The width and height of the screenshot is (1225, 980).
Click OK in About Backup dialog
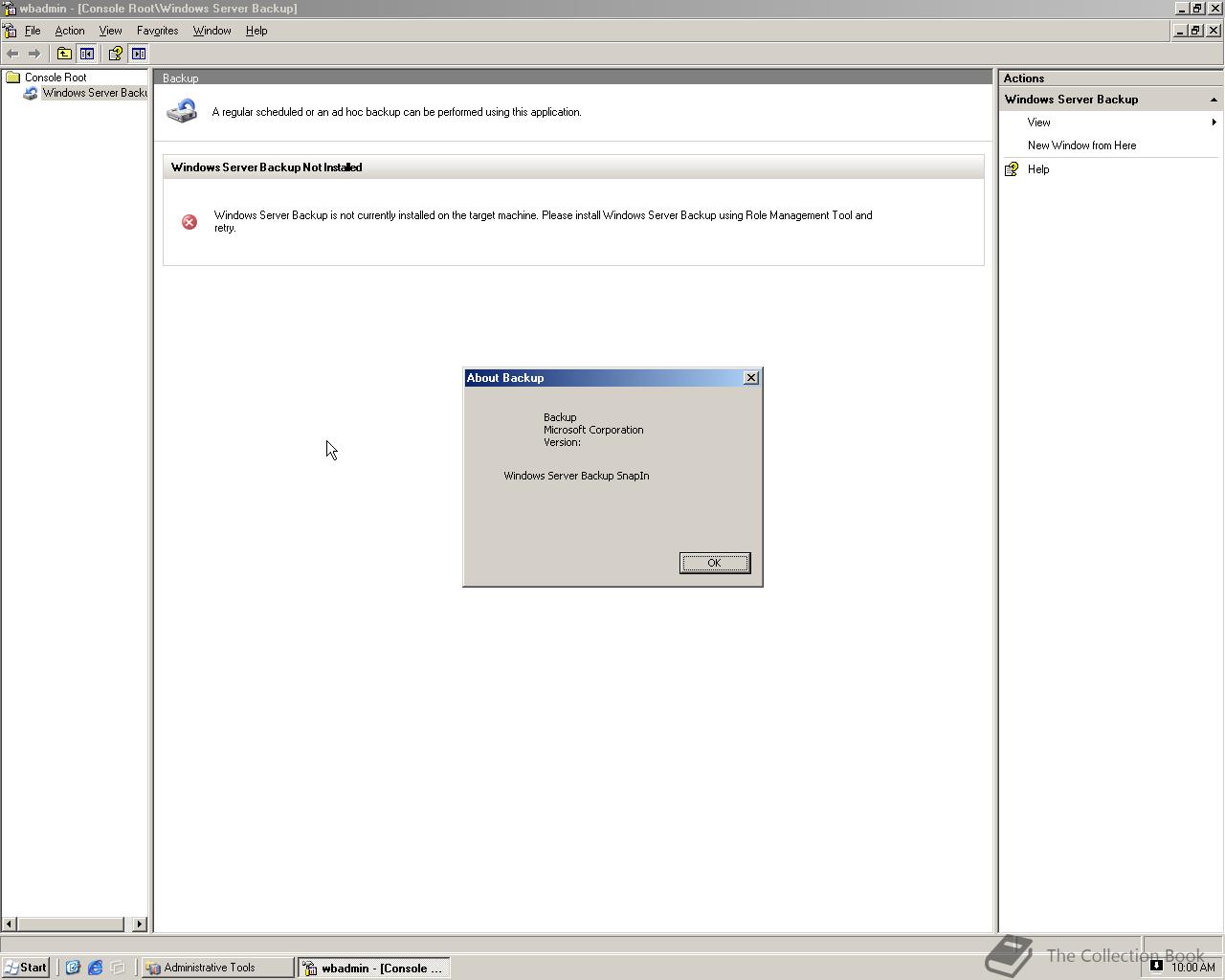715,563
